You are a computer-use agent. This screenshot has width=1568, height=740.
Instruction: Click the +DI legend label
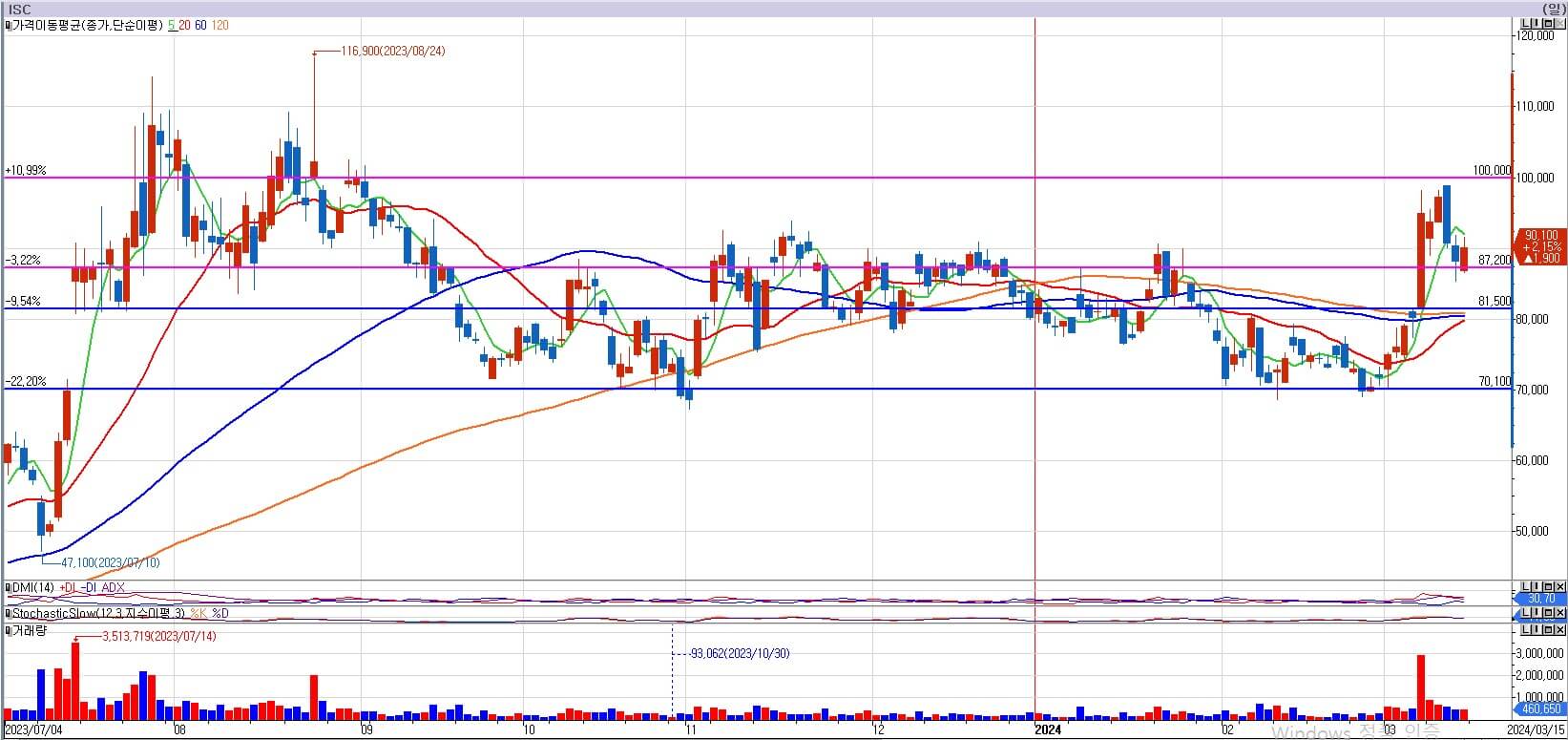tap(68, 587)
